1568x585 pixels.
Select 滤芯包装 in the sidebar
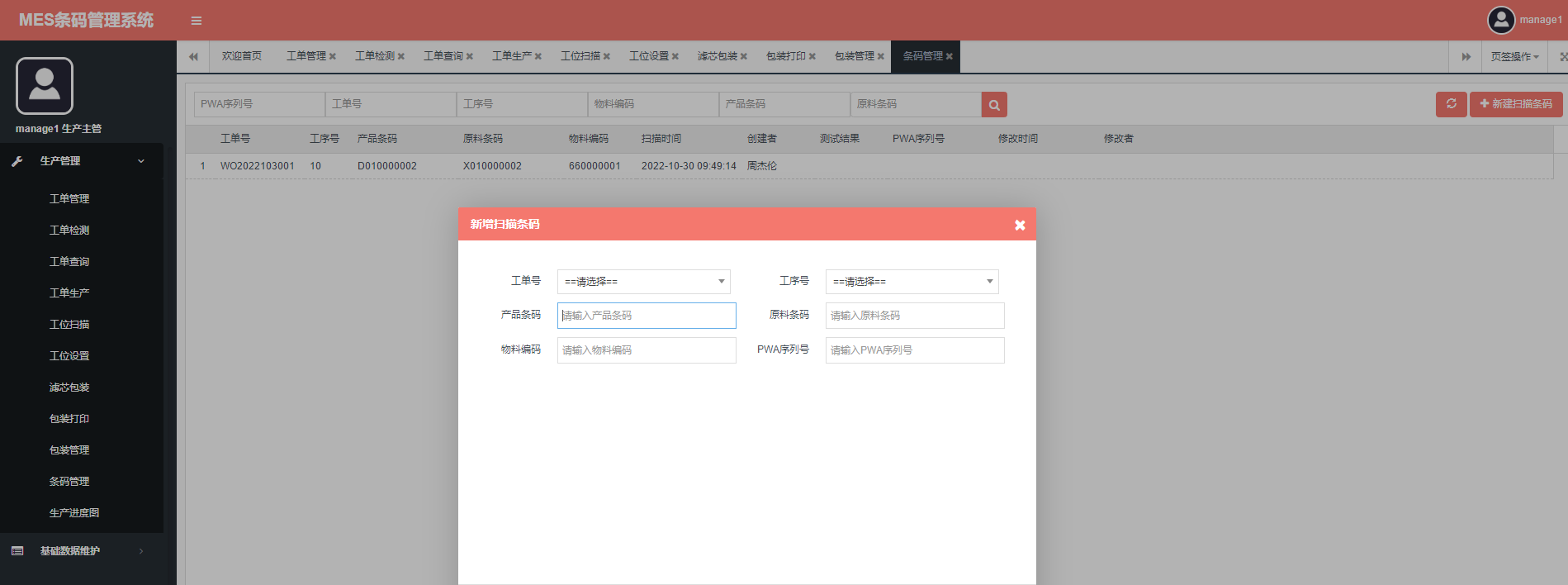point(69,388)
